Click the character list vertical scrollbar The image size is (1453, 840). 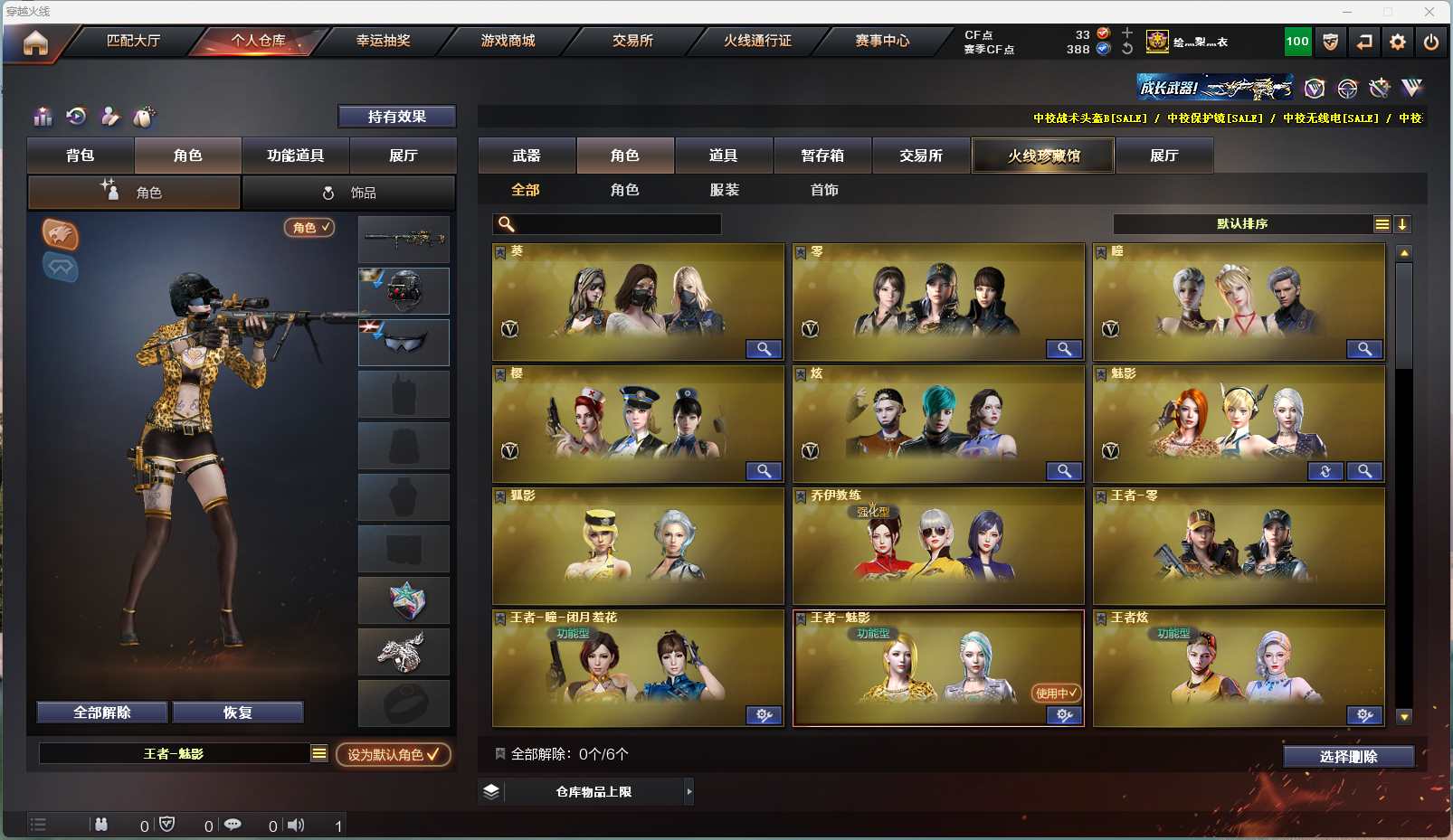(1404, 485)
